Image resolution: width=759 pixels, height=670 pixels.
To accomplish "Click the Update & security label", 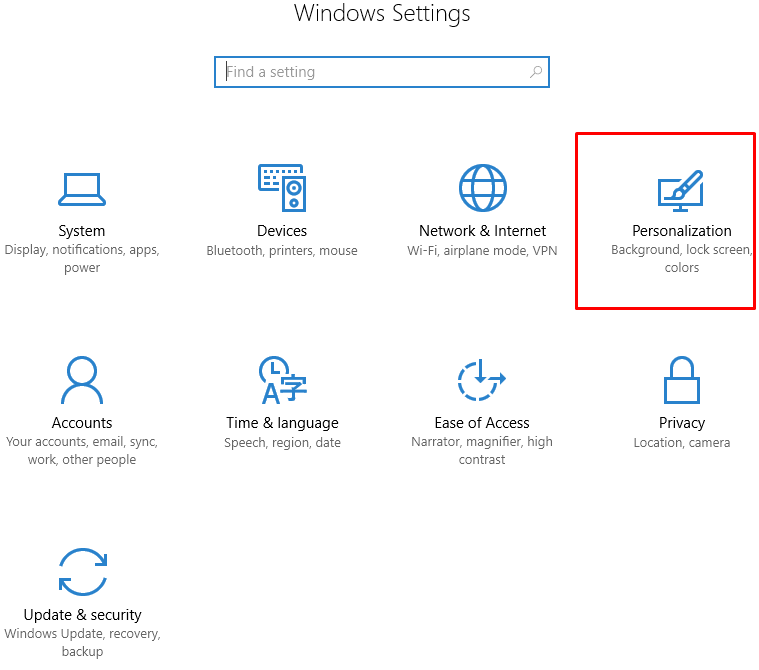I will (82, 615).
